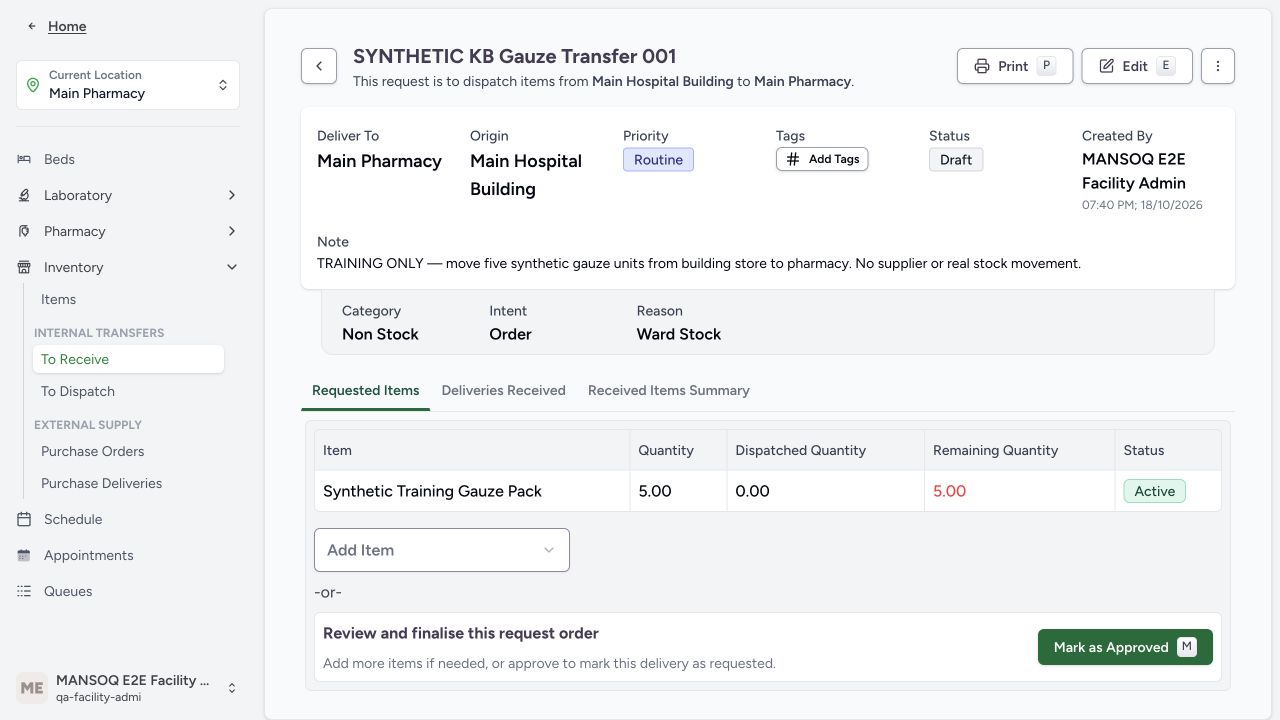
Task: Open Purchase Deliveries page
Action: coord(128,483)
